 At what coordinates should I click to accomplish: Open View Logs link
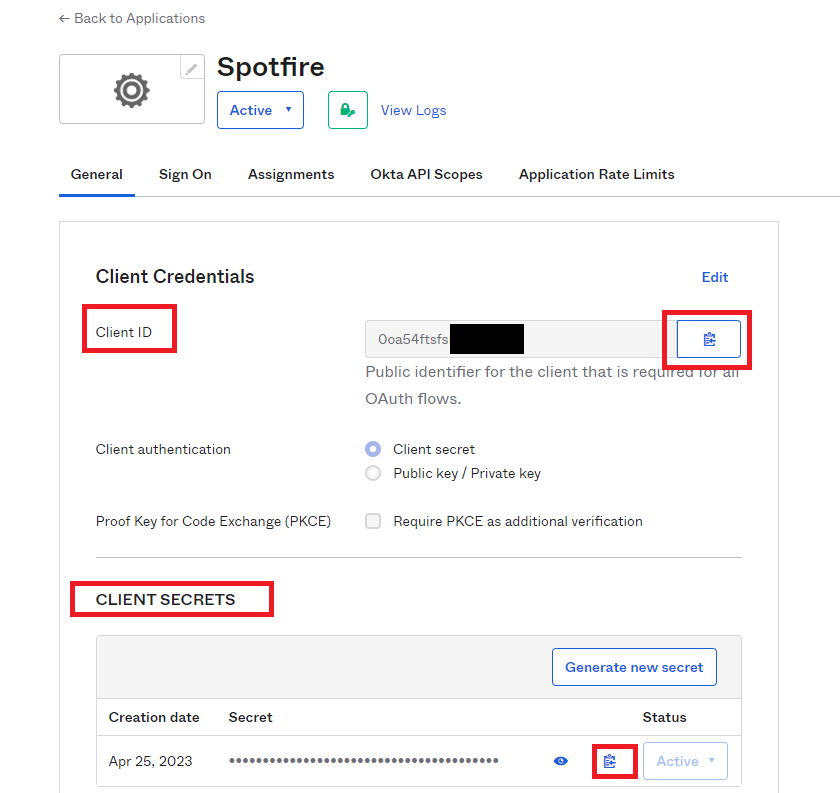414,110
